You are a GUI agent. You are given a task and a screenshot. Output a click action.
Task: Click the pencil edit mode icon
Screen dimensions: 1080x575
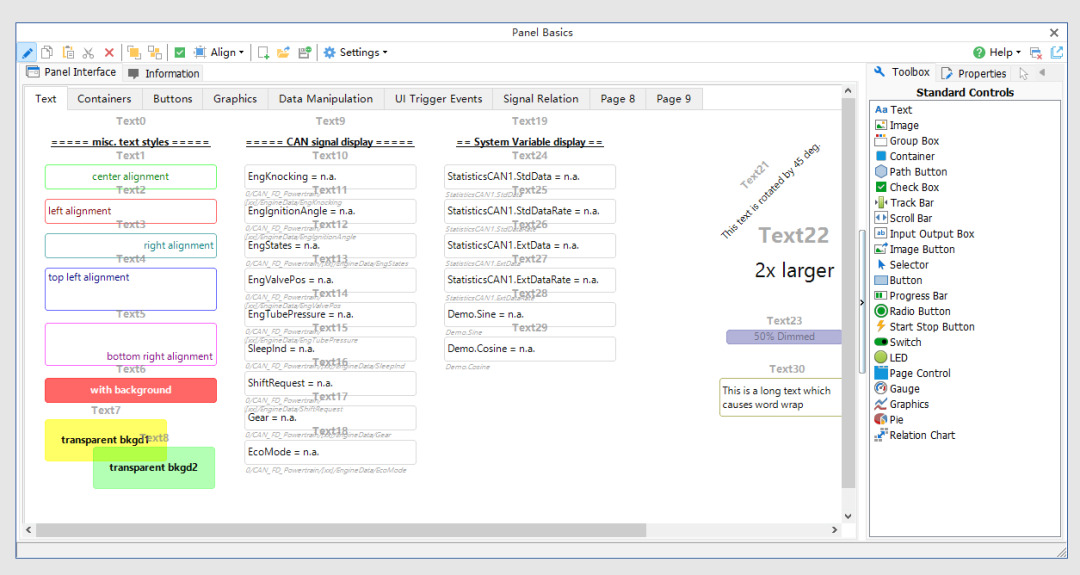point(27,52)
